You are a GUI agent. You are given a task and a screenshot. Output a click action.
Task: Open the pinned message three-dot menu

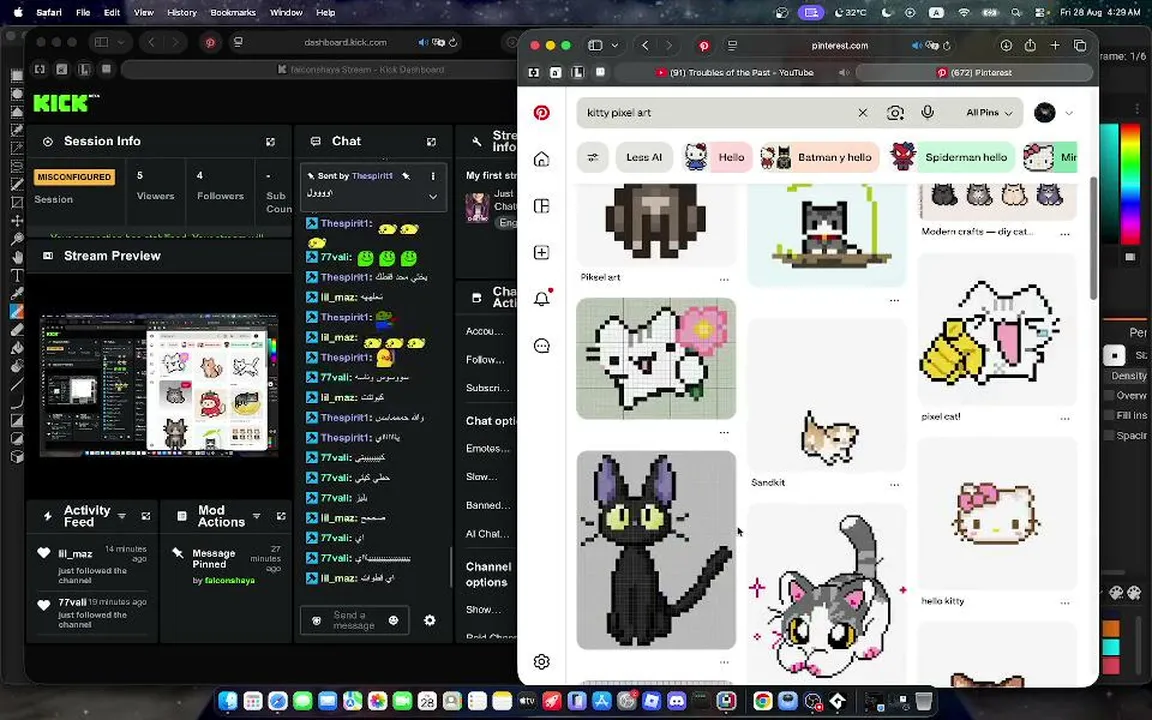tap(433, 176)
